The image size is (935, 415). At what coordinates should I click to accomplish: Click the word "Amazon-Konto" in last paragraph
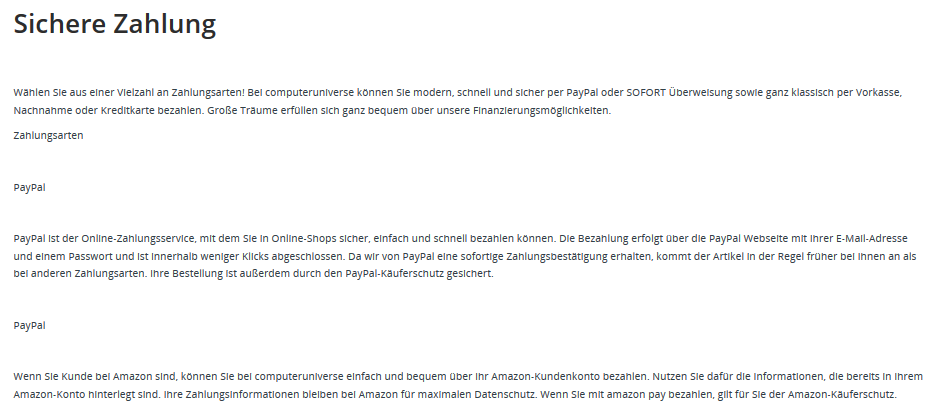[x=49, y=395]
